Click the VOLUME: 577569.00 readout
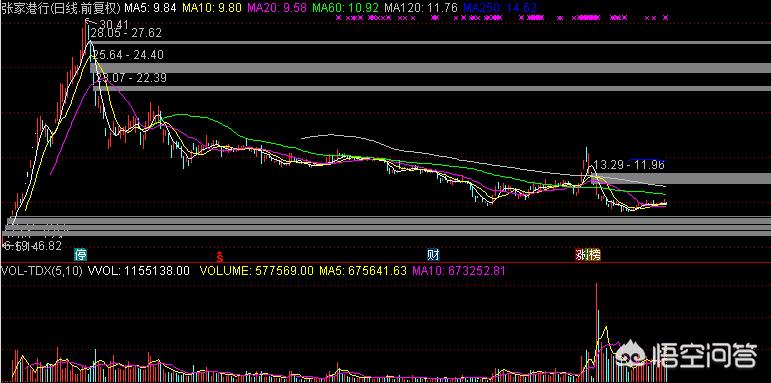 coord(256,270)
